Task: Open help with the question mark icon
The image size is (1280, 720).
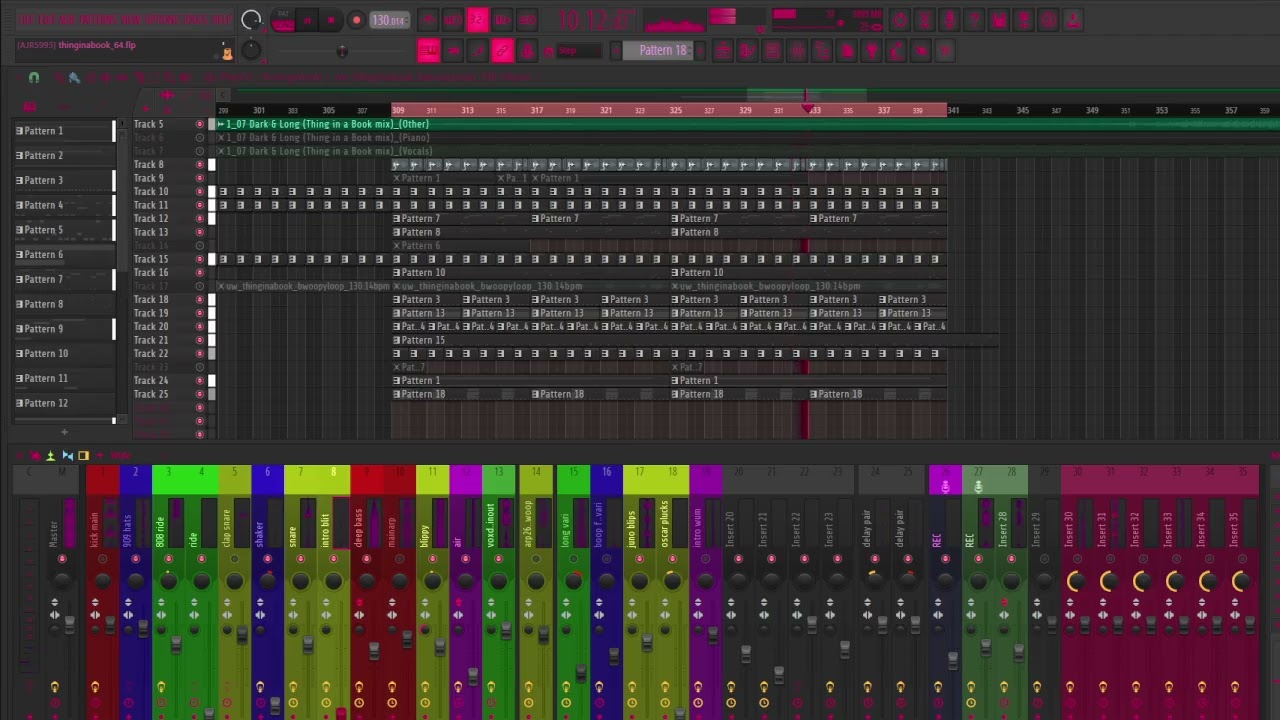Action: tap(974, 20)
